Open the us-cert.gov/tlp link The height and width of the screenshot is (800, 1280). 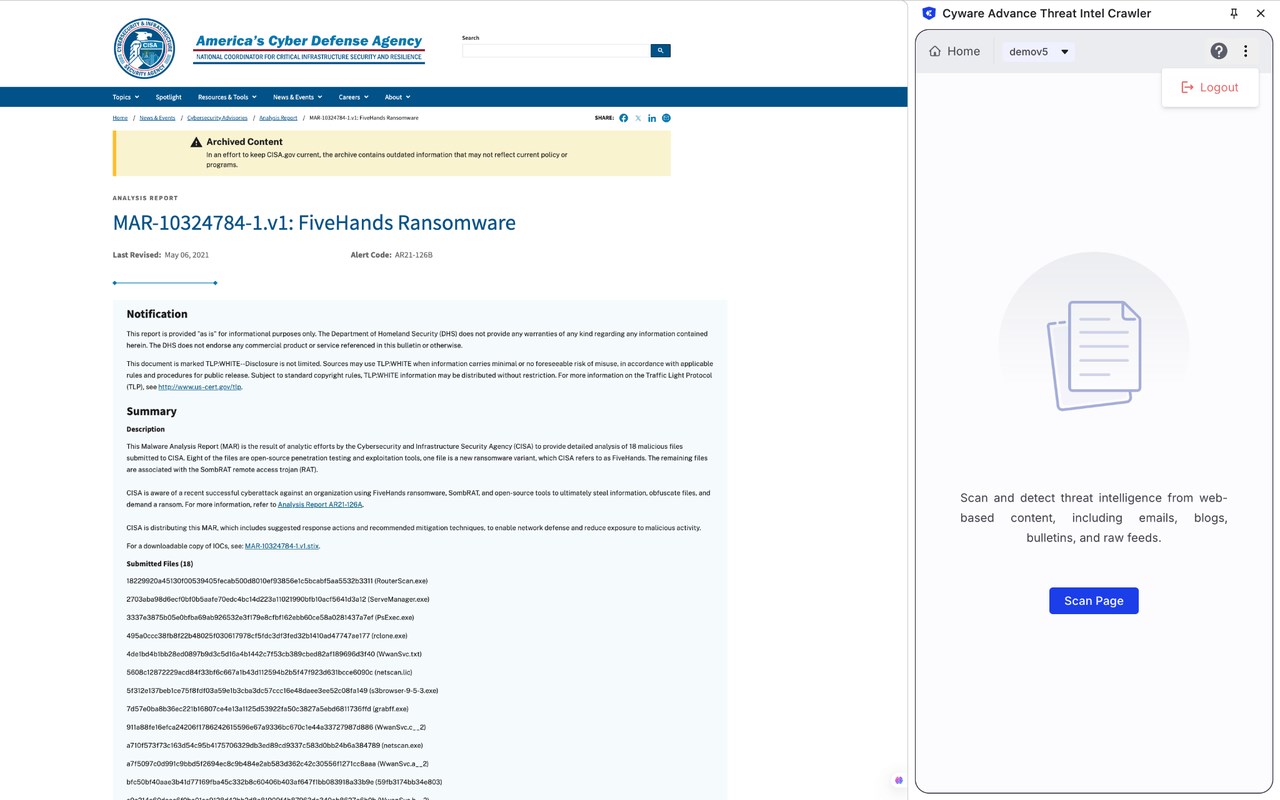click(x=199, y=387)
